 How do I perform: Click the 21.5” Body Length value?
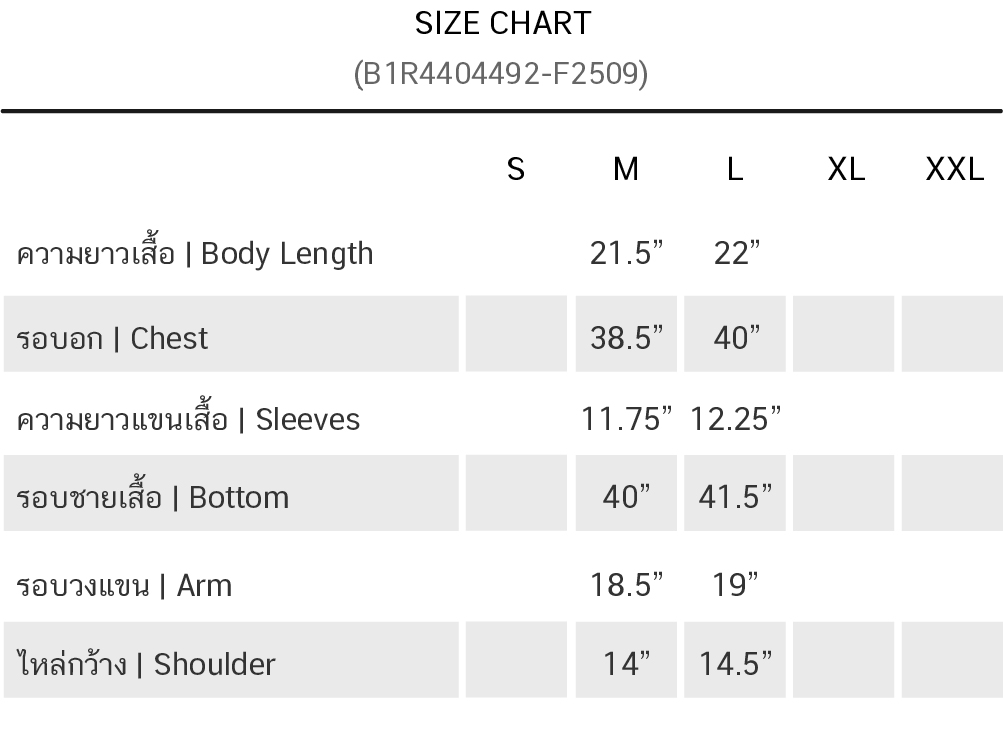(x=626, y=253)
